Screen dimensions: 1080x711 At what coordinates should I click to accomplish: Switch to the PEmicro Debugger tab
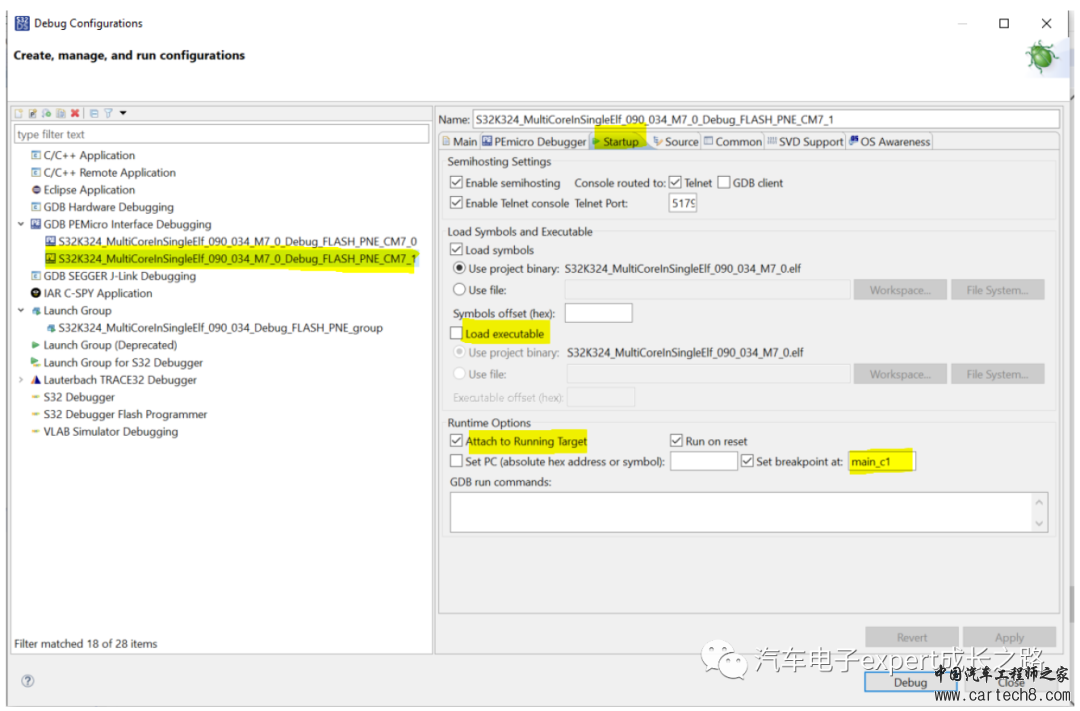coord(534,141)
